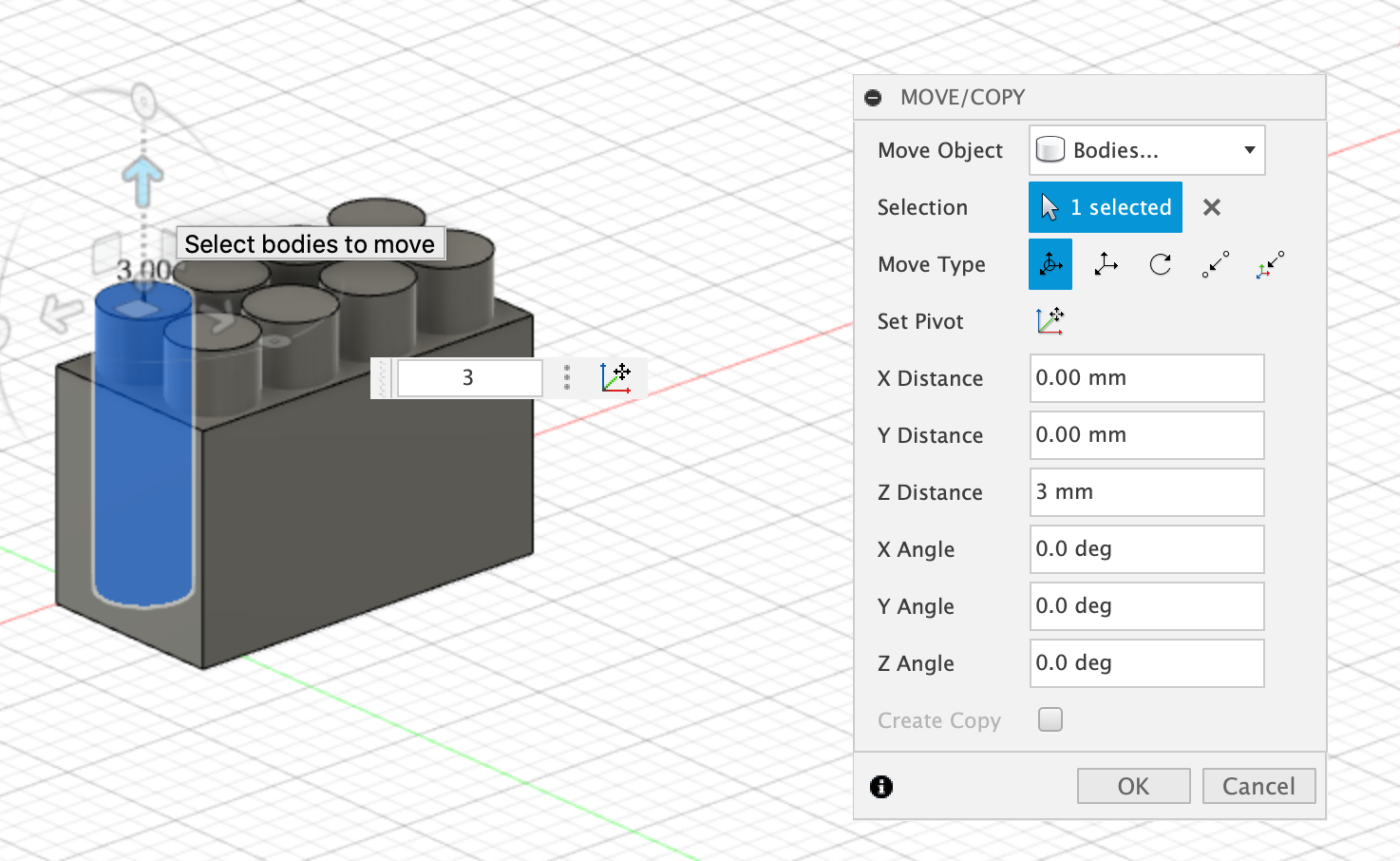Open the Move Object dropdown

click(x=1147, y=150)
